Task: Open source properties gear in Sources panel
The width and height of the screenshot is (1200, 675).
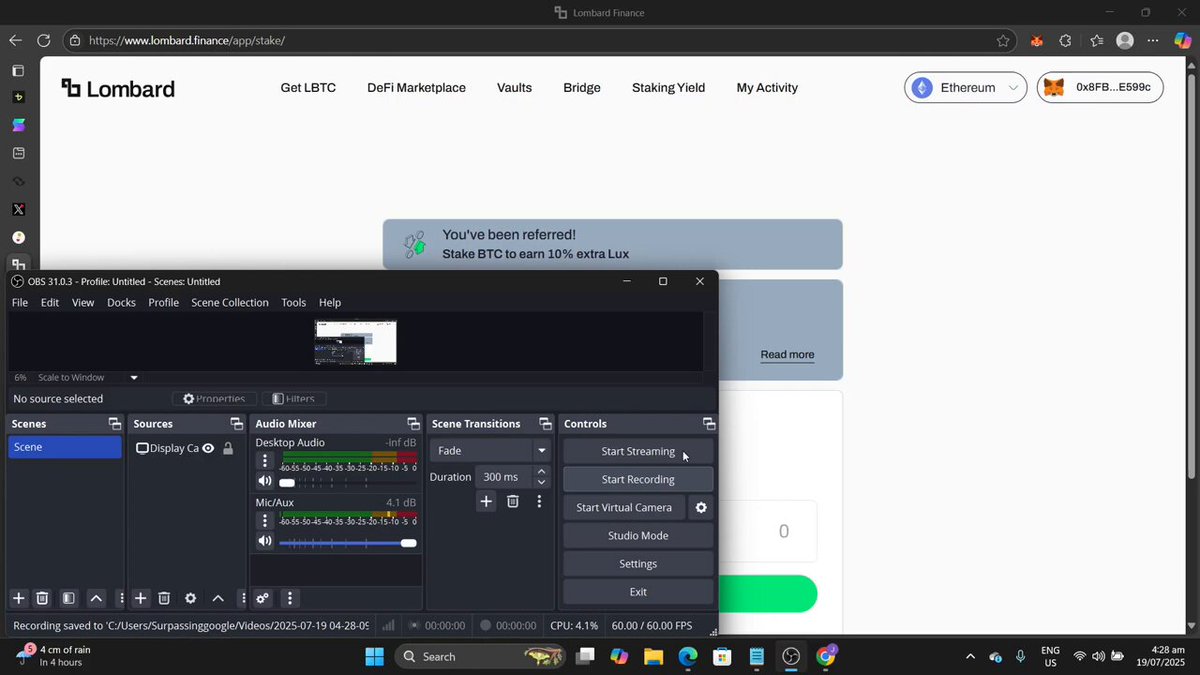Action: [x=190, y=598]
